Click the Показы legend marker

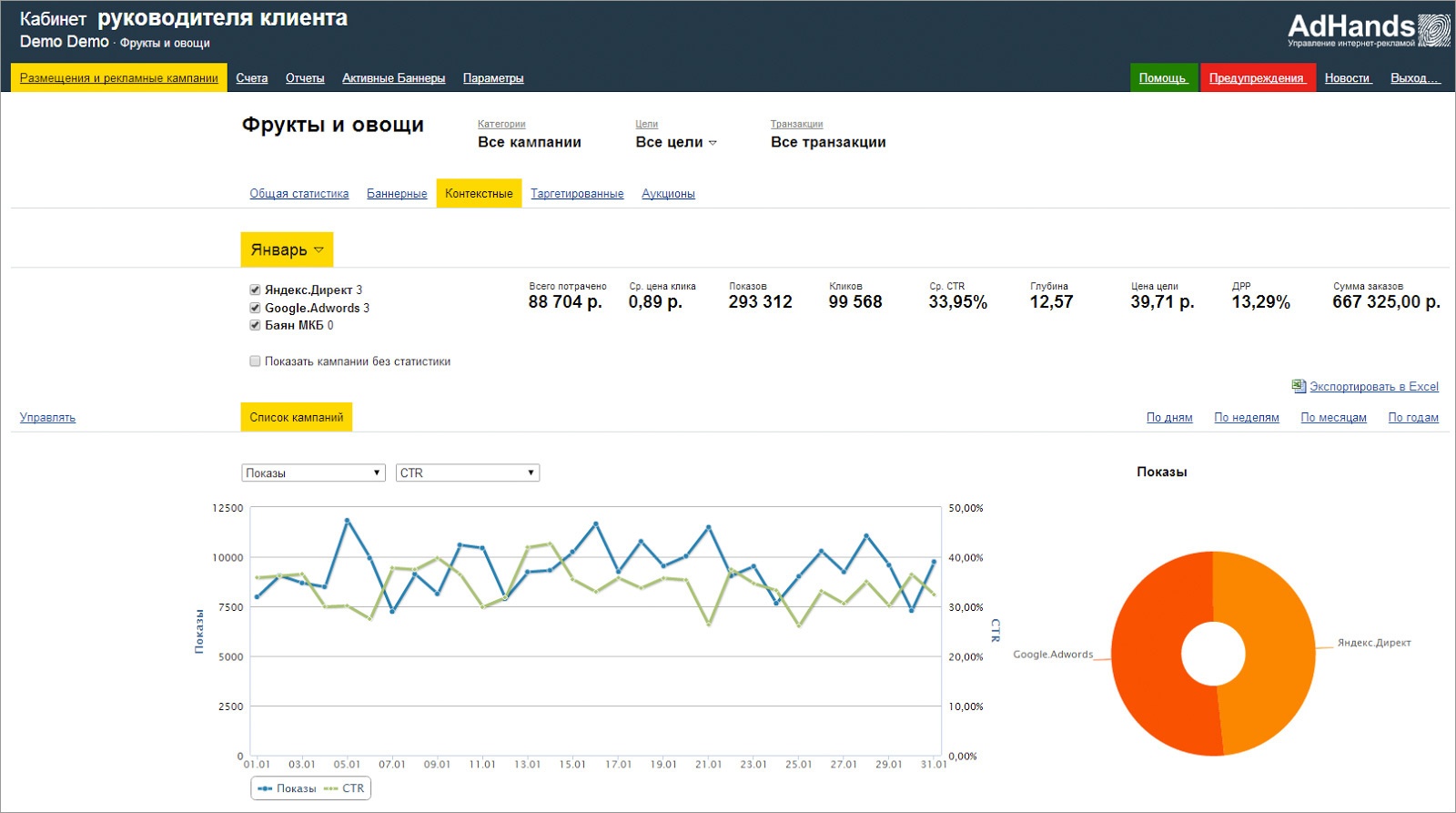(x=265, y=788)
